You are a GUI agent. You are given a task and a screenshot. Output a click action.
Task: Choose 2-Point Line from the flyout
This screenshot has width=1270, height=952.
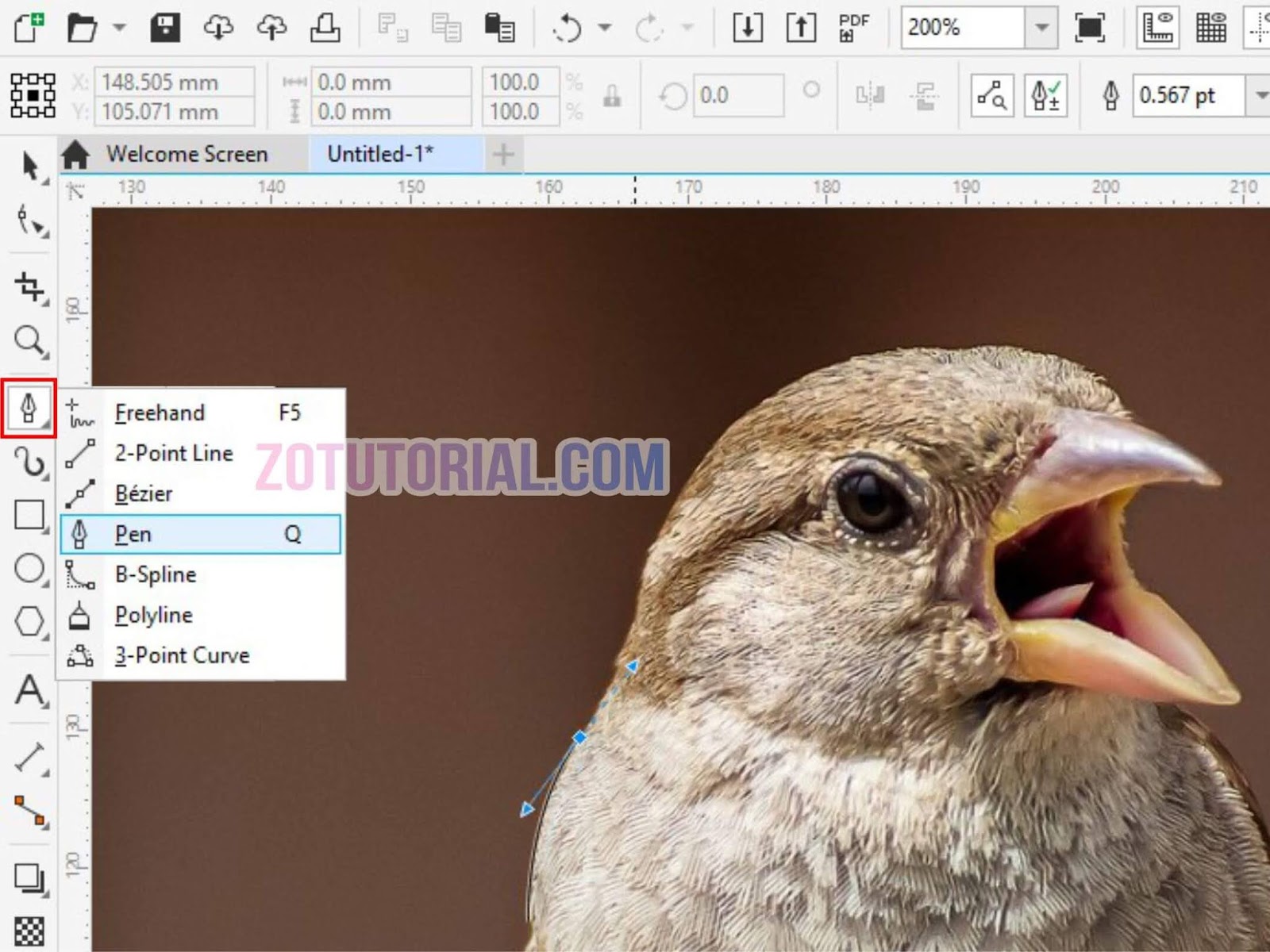tap(201, 453)
